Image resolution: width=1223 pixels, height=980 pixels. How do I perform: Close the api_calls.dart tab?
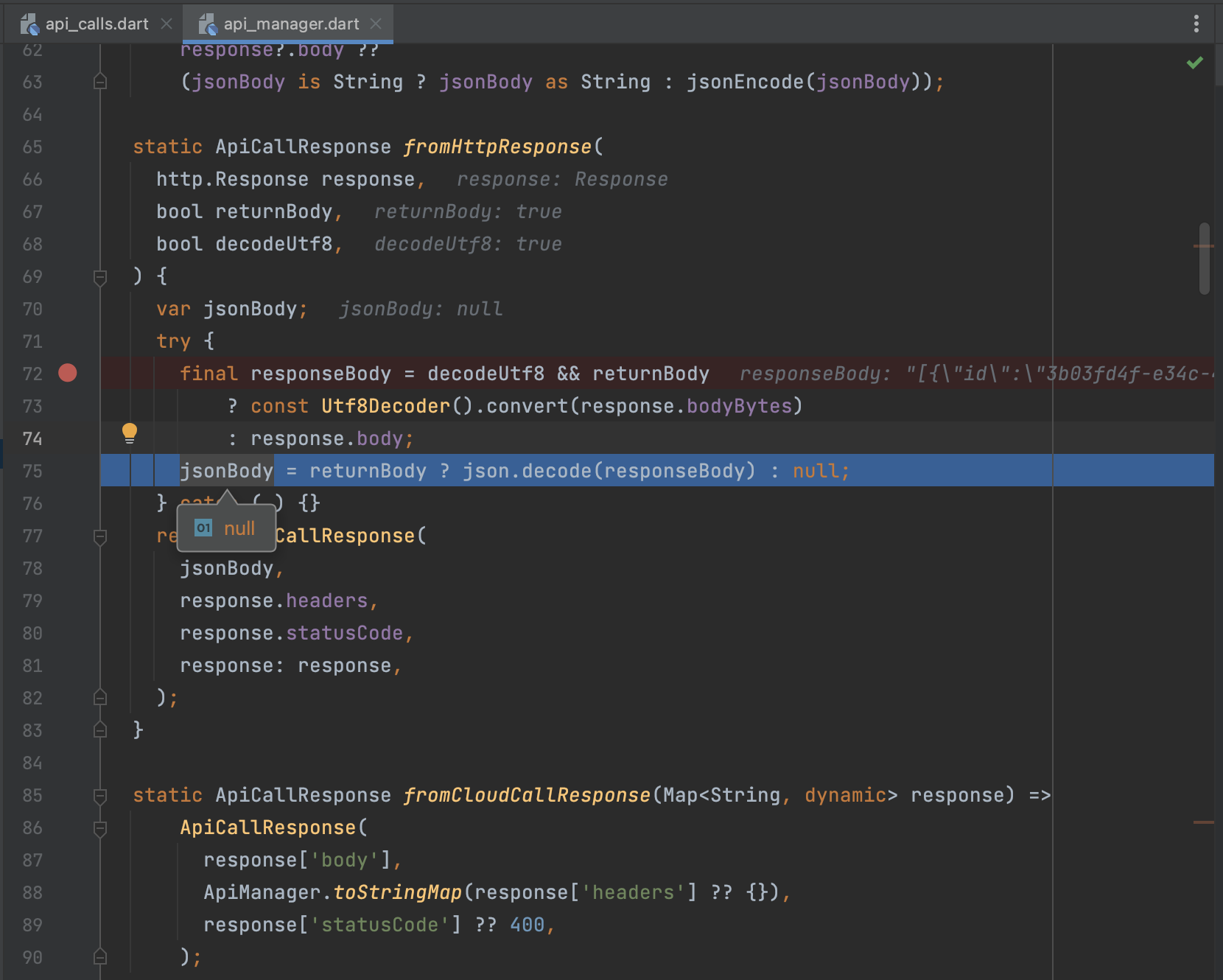pos(166,23)
